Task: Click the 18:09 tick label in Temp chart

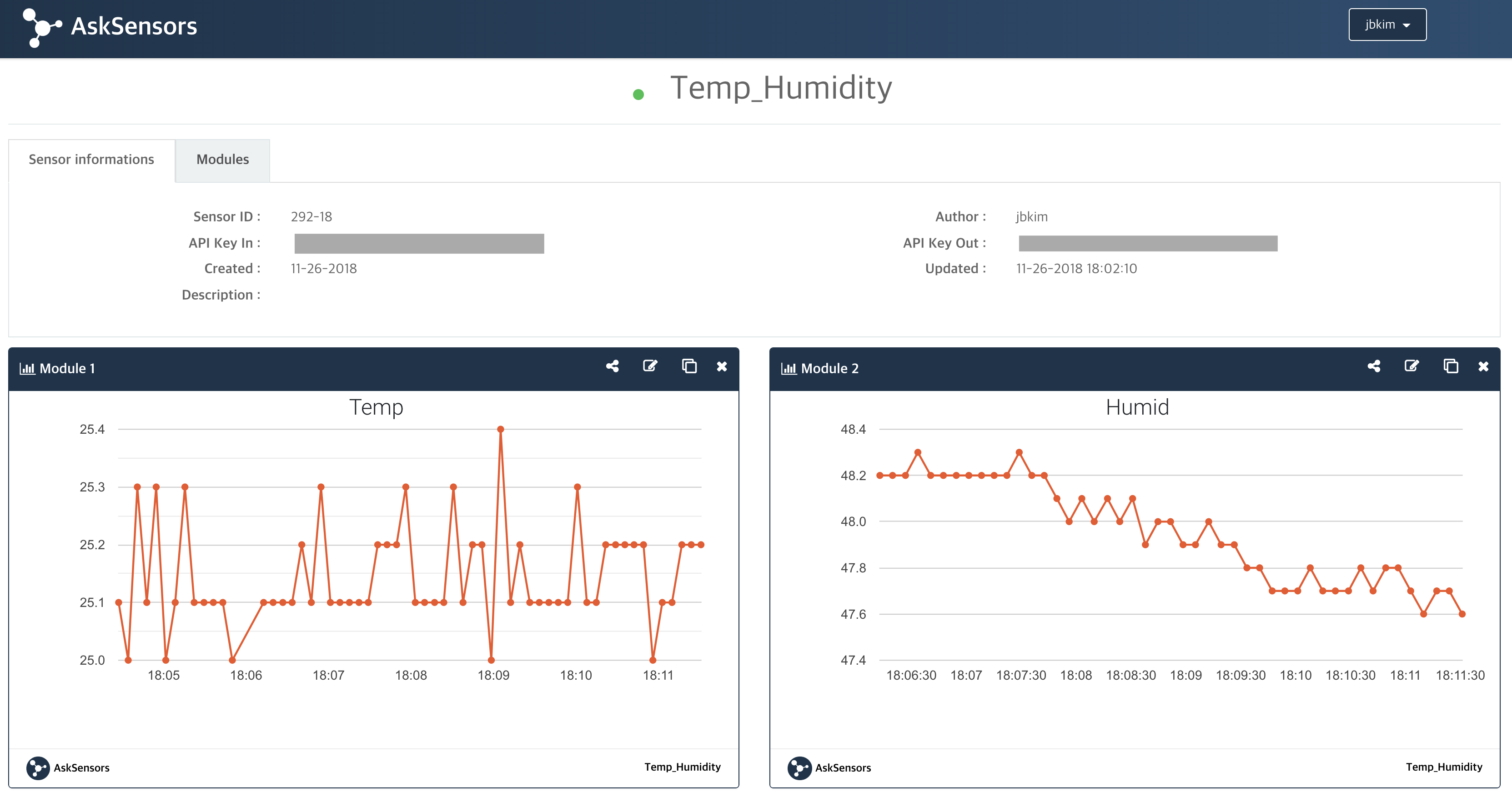Action: click(494, 675)
